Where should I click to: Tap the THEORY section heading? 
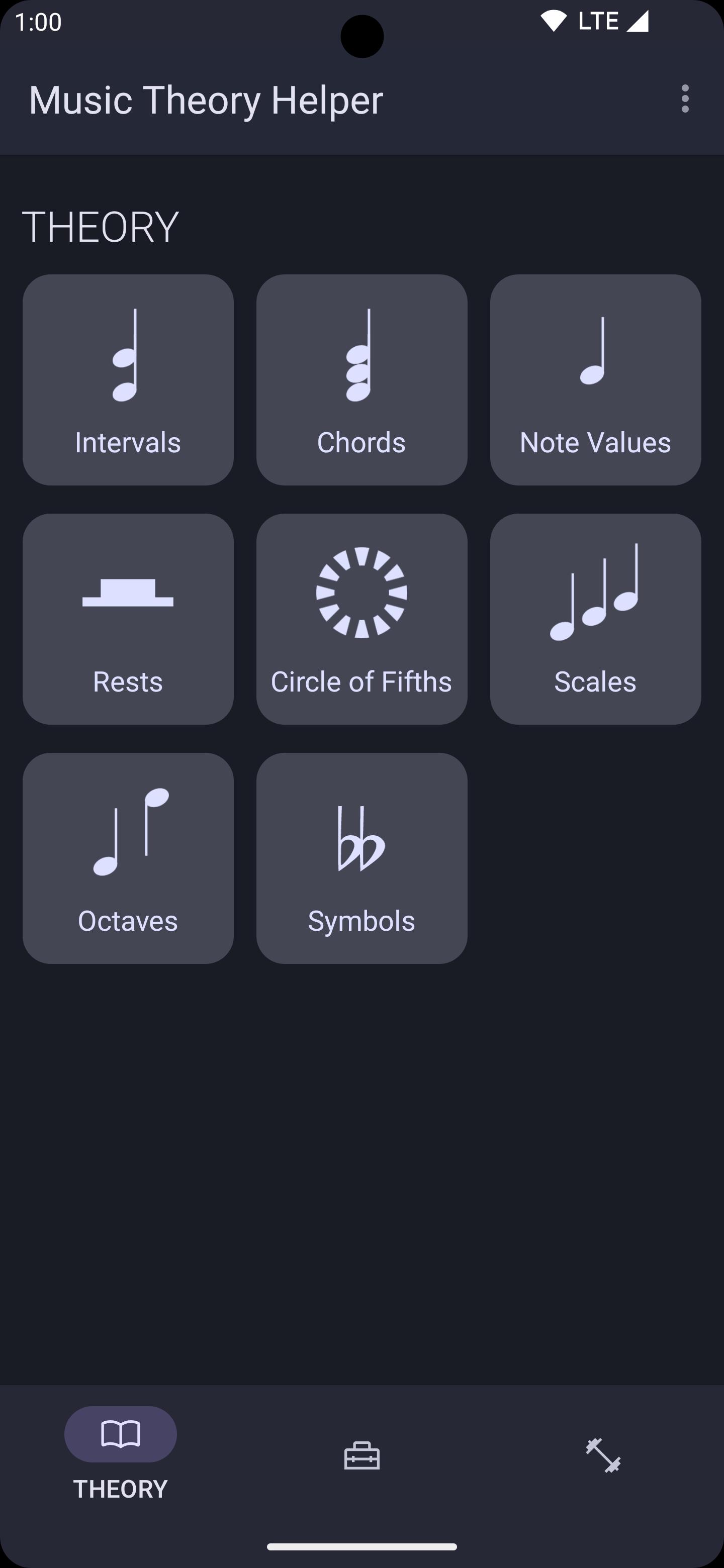pos(101,227)
